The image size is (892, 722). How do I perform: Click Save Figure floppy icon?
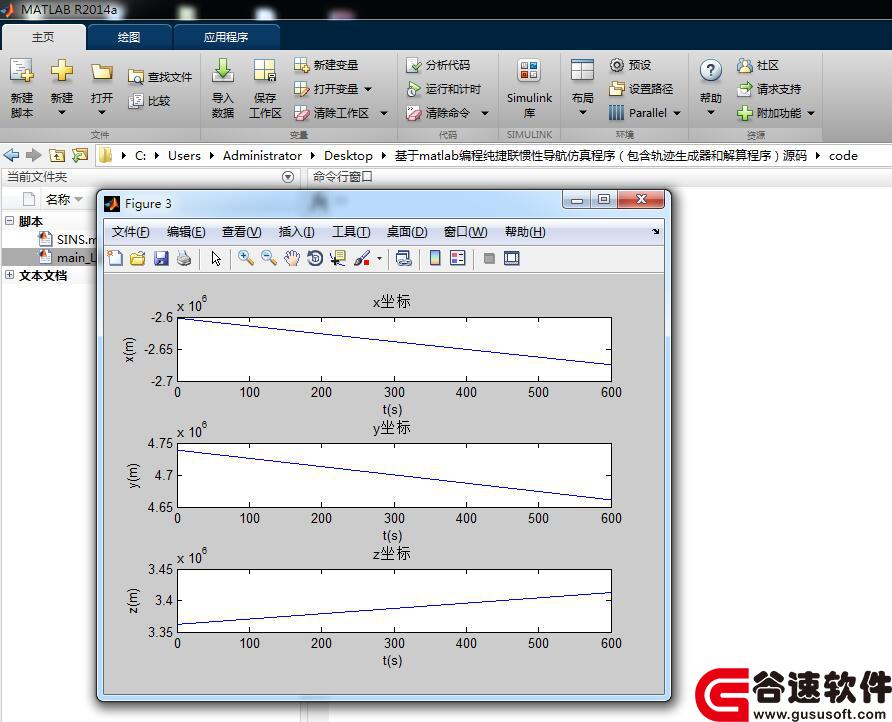161,258
